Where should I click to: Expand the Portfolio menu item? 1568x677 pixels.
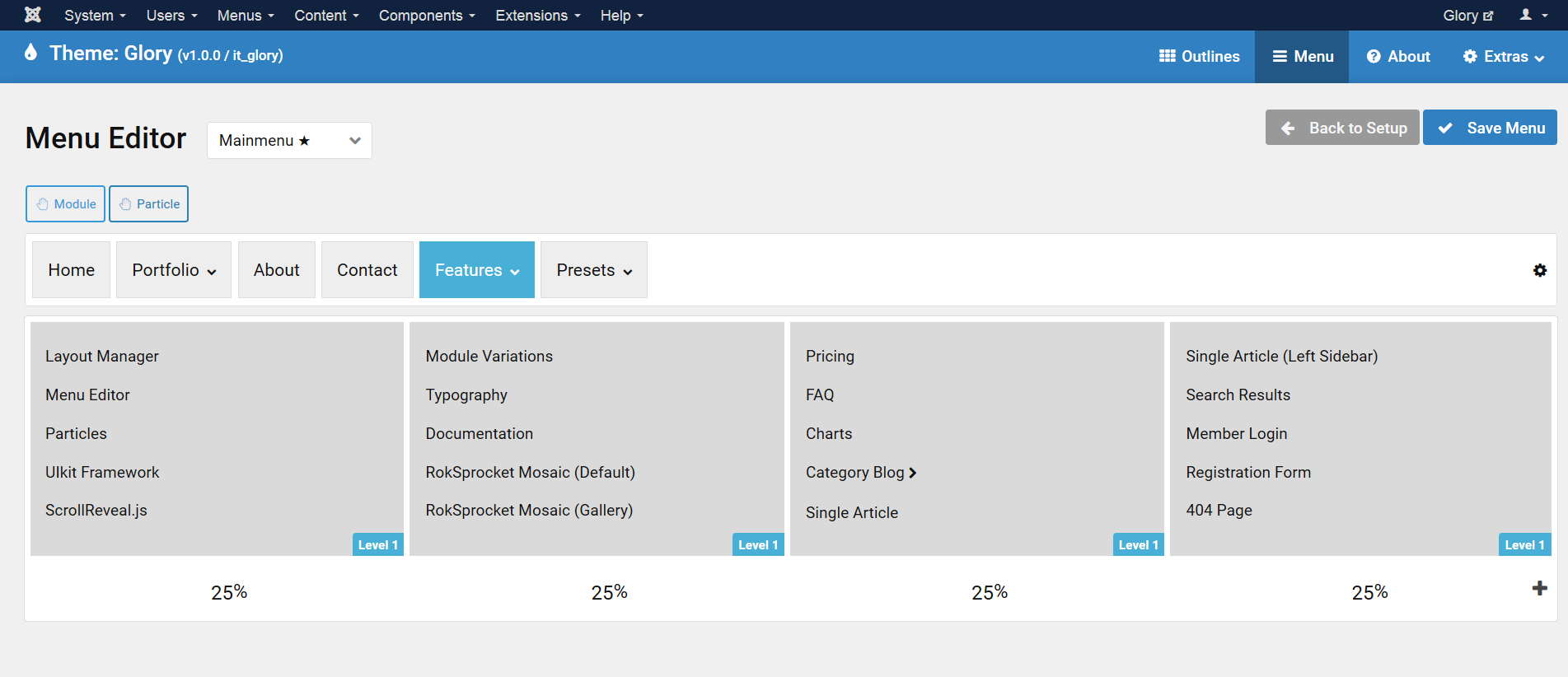[174, 270]
